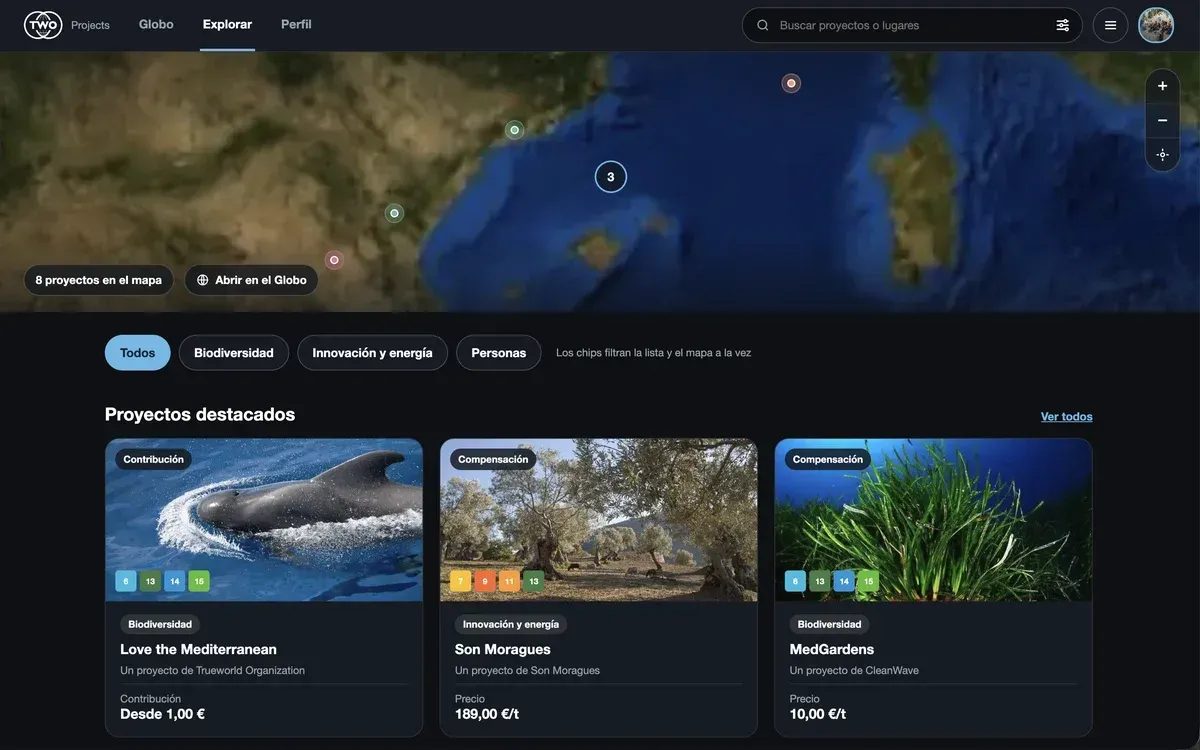Viewport: 1200px width, 750px height.
Task: Open the hamburger menu button
Action: [x=1110, y=25]
